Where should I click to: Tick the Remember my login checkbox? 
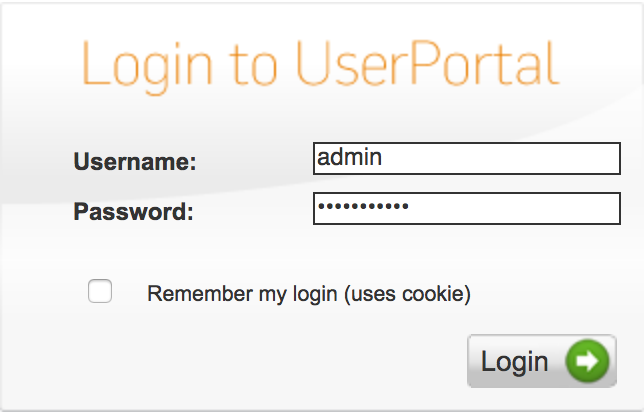point(100,292)
